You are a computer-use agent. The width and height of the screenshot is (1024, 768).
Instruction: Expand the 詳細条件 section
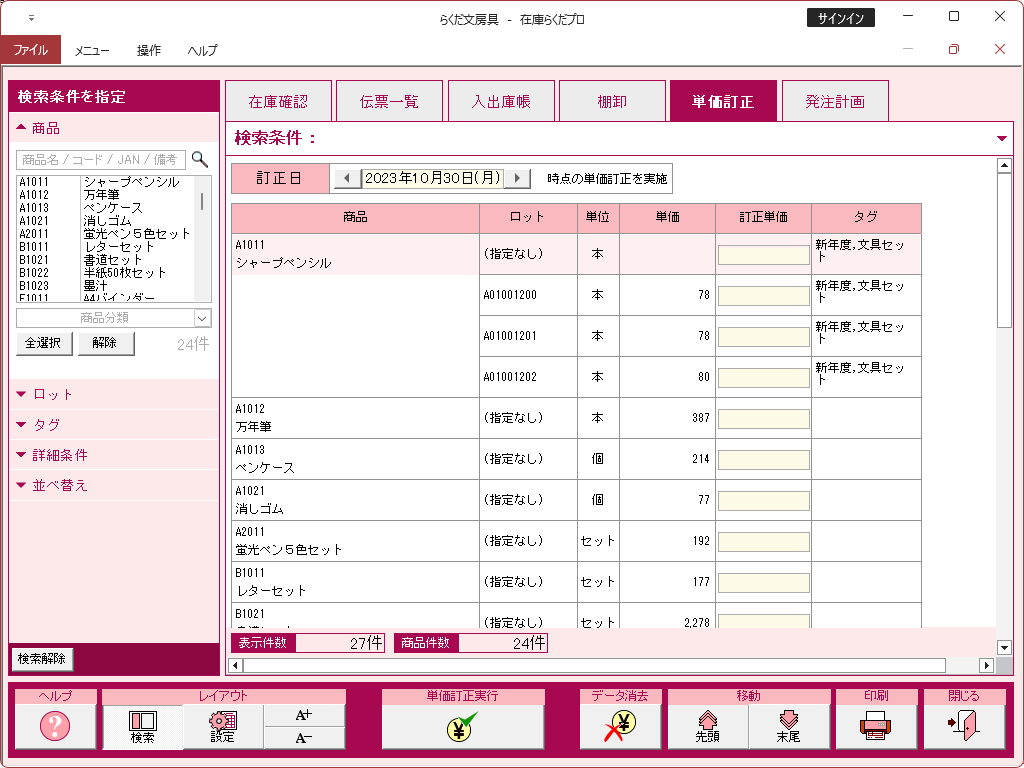coord(21,455)
